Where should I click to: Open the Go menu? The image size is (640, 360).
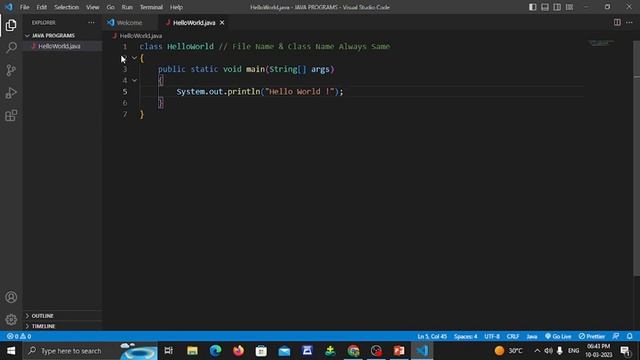[111, 7]
